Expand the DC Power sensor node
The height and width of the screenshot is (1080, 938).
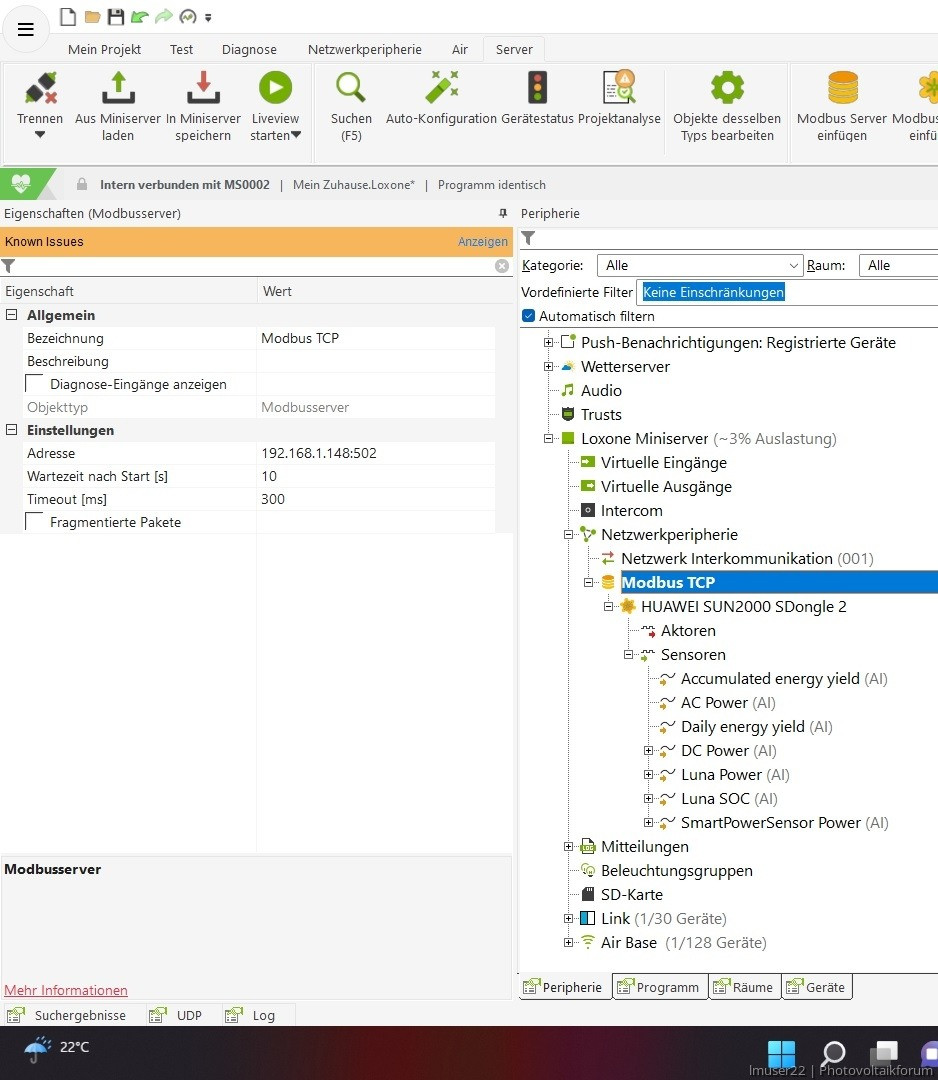(648, 751)
